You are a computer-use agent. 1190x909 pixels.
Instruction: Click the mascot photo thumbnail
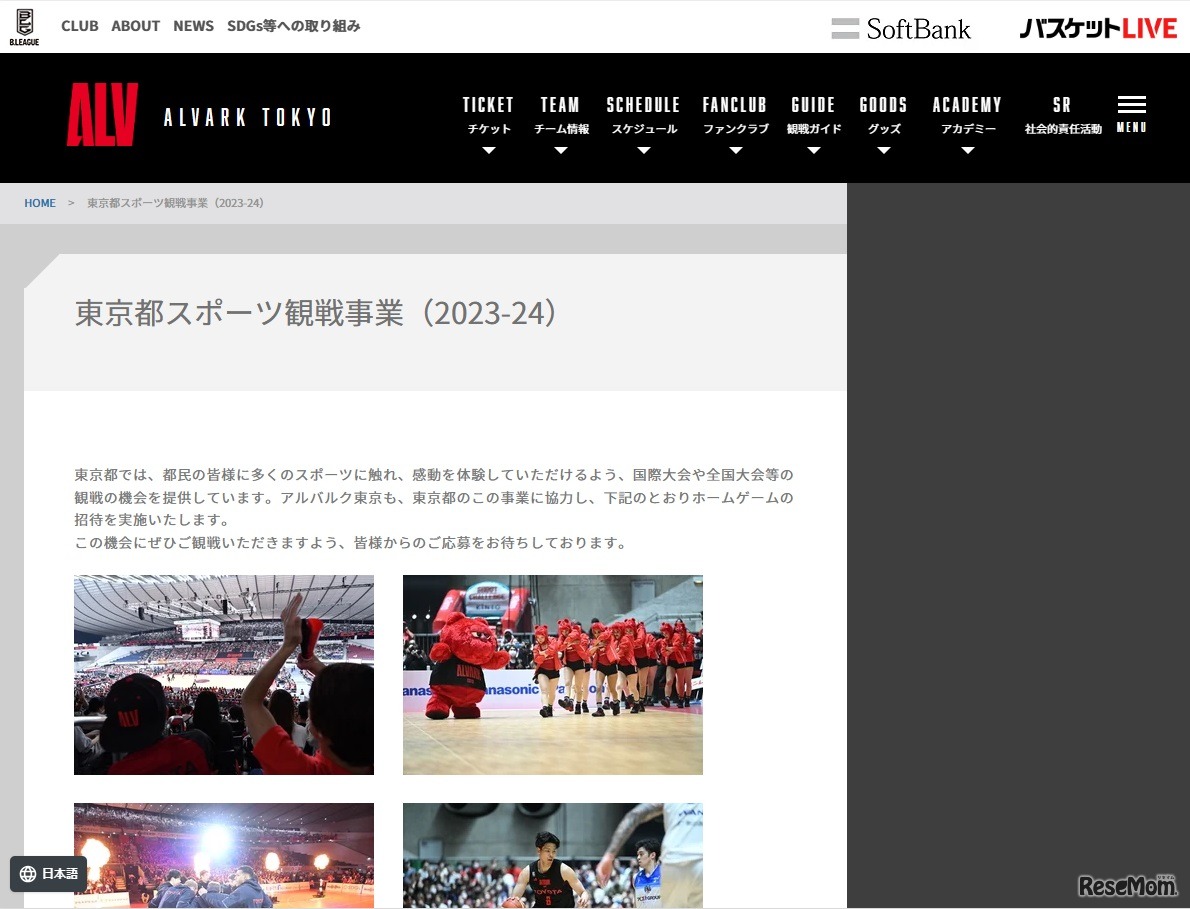click(552, 674)
